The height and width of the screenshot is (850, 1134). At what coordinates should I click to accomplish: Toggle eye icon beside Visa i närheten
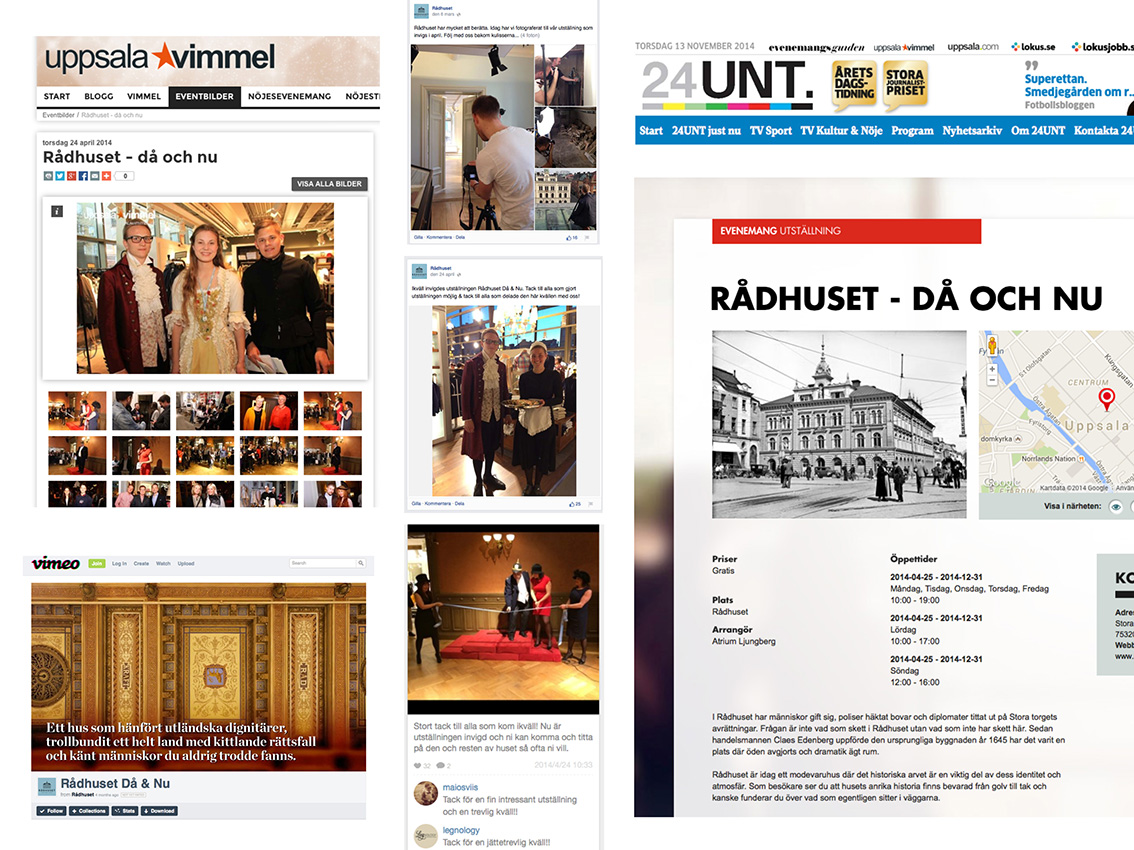click(x=1116, y=506)
